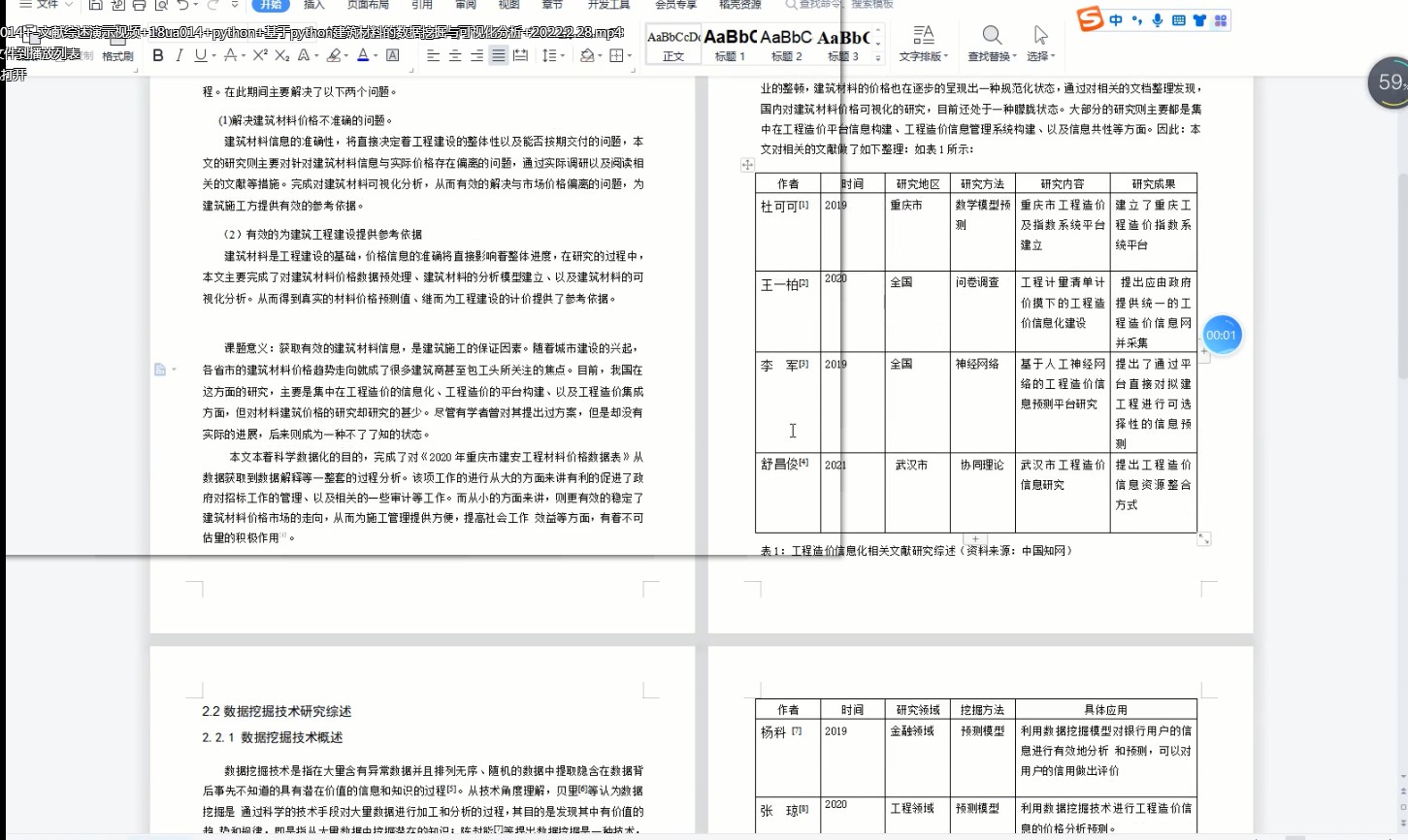Open borders button
Image resolution: width=1408 pixels, height=840 pixels.
[x=616, y=55]
